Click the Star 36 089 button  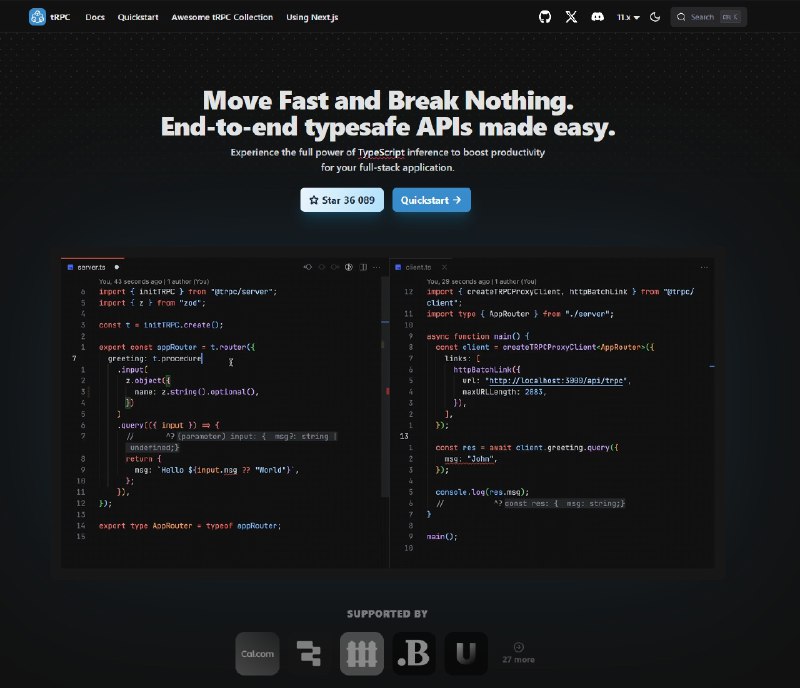click(342, 200)
